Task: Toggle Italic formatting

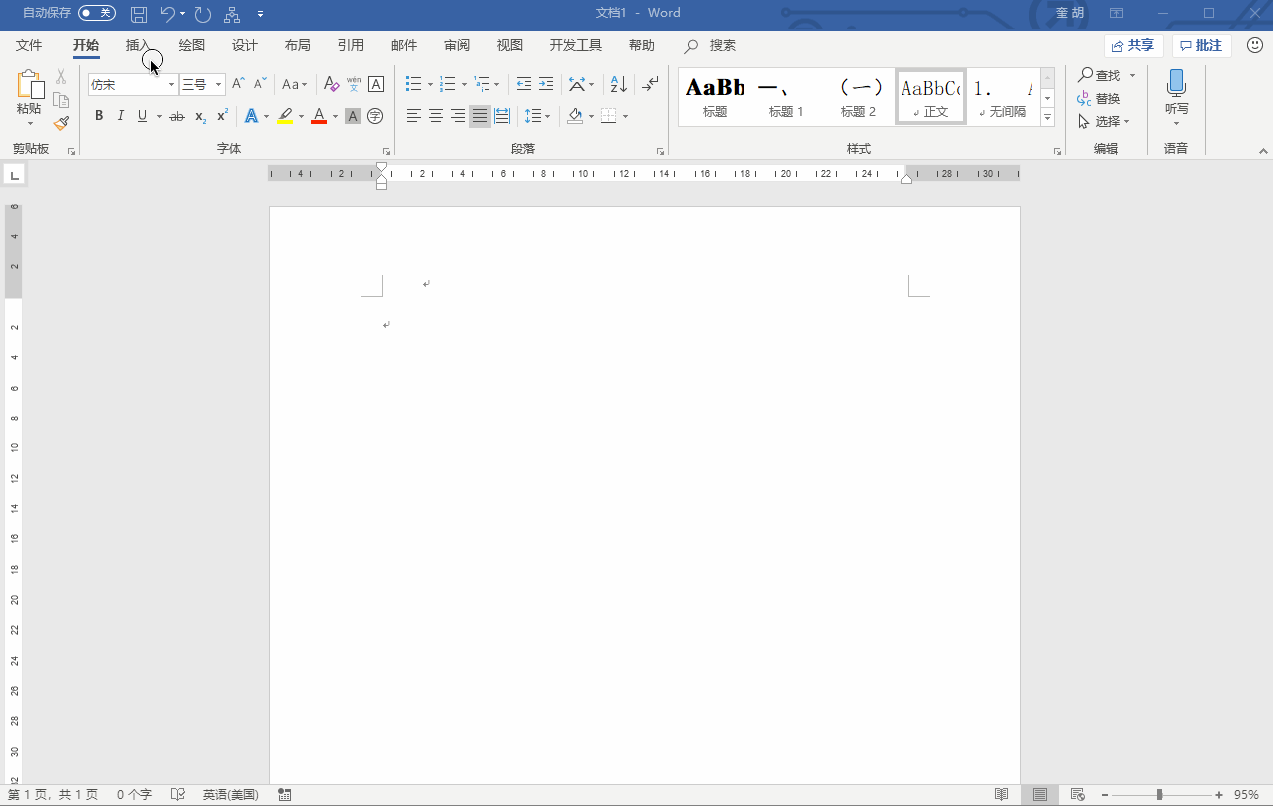Action: [121, 116]
